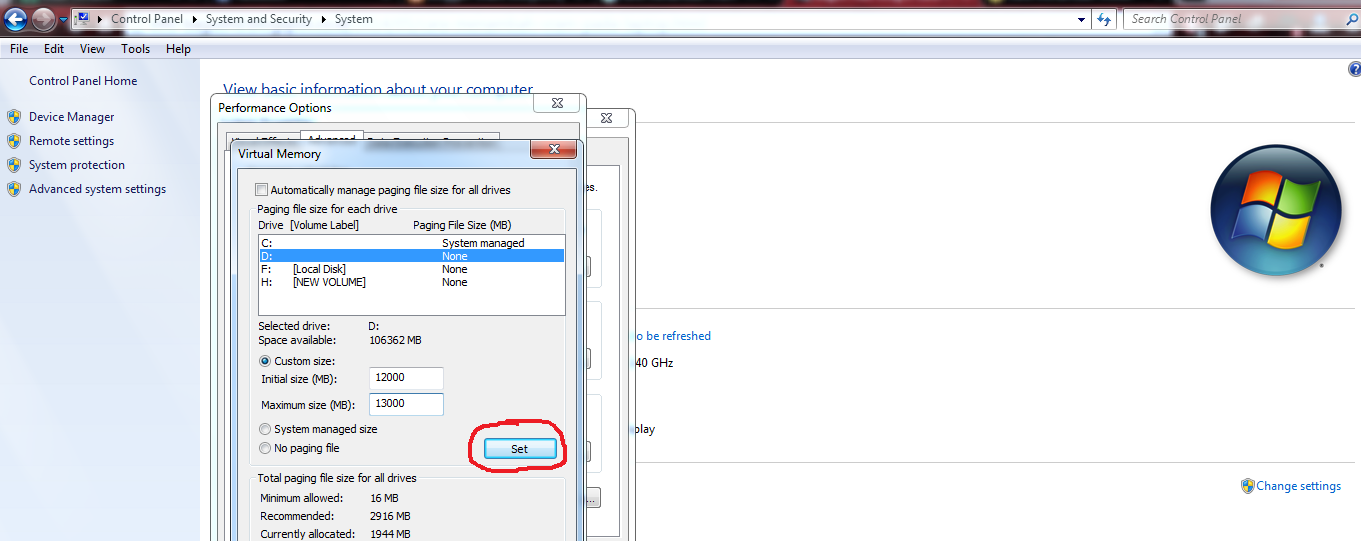Close the System Properties dialog behind
Viewport: 1361px width, 541px height.
point(606,117)
